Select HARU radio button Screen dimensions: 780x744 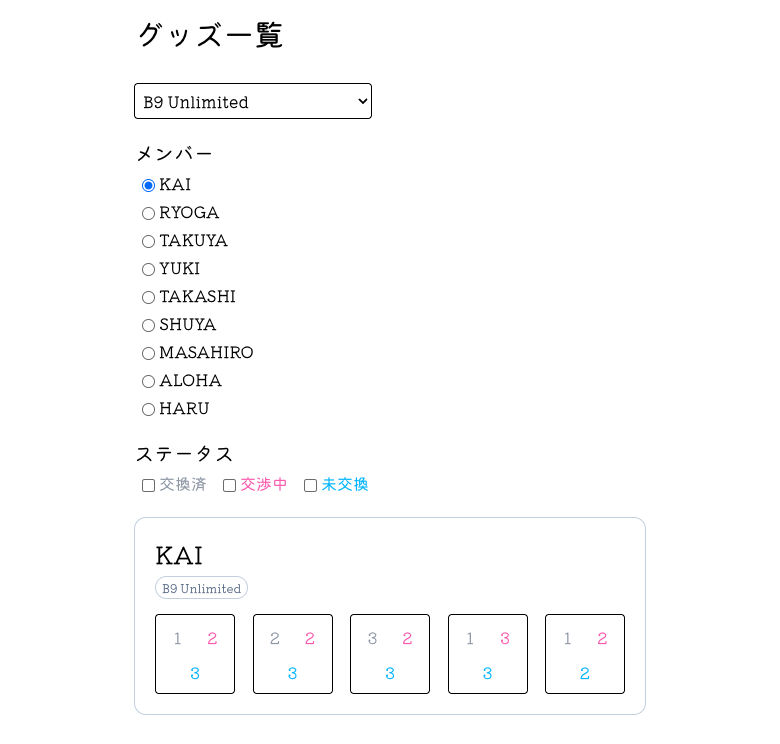coord(149,409)
